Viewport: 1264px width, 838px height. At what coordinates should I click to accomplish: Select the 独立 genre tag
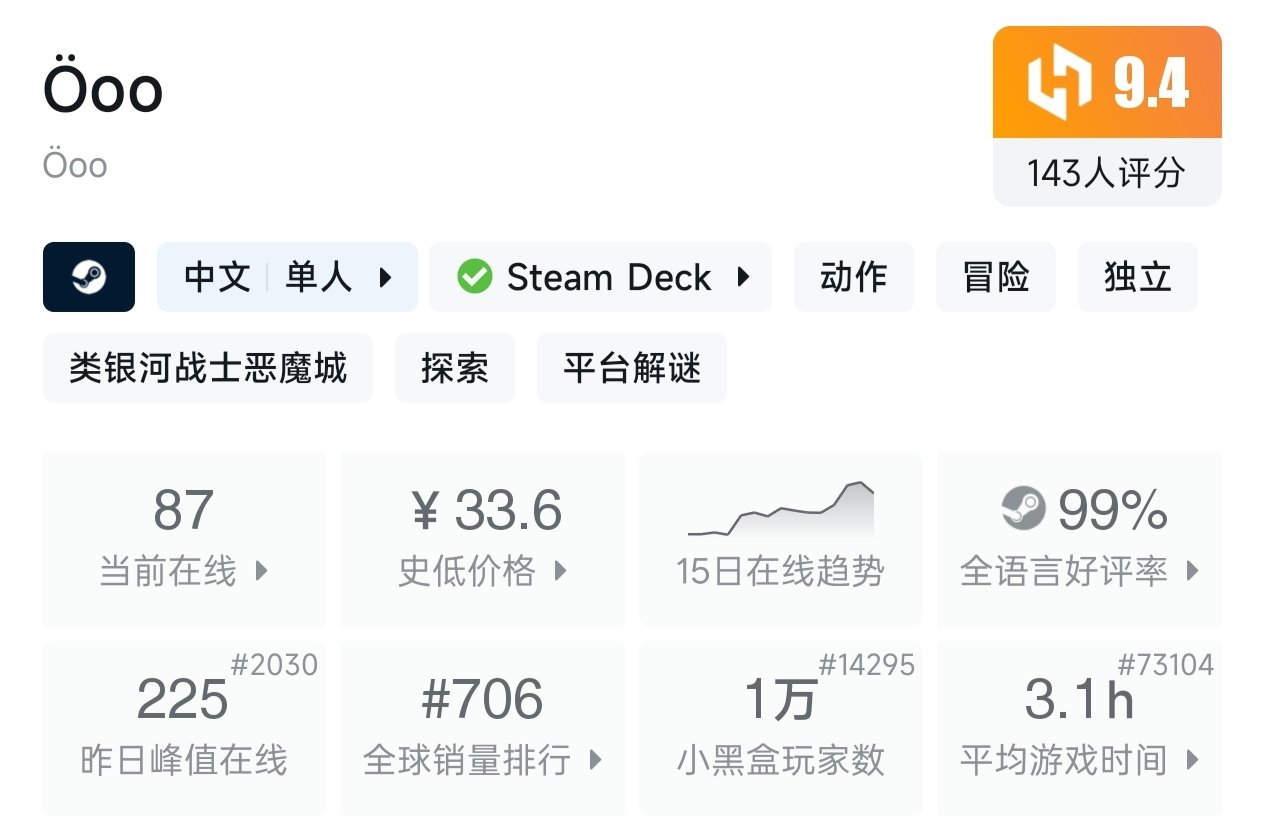coord(1137,277)
